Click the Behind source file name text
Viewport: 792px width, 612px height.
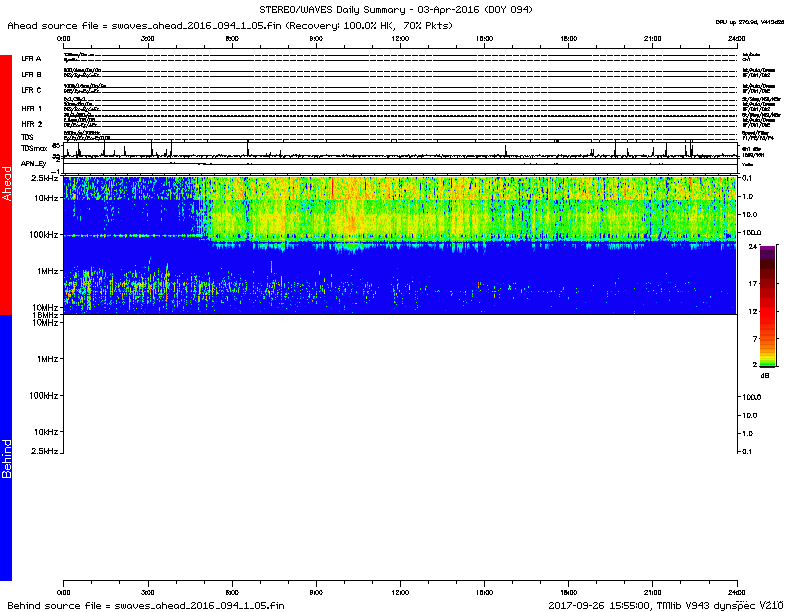pyautogui.click(x=146, y=605)
